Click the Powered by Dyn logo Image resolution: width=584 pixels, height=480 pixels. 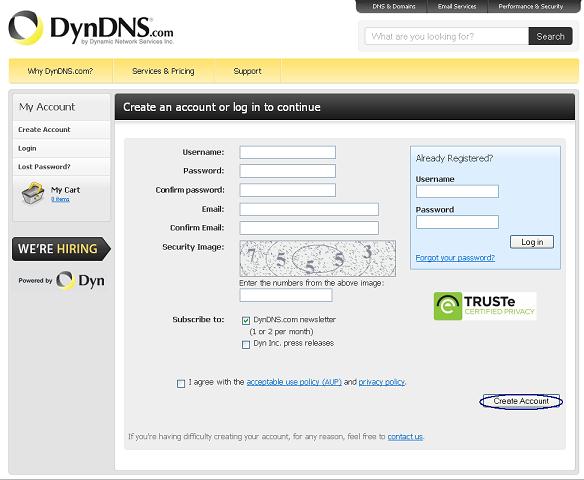[x=61, y=280]
